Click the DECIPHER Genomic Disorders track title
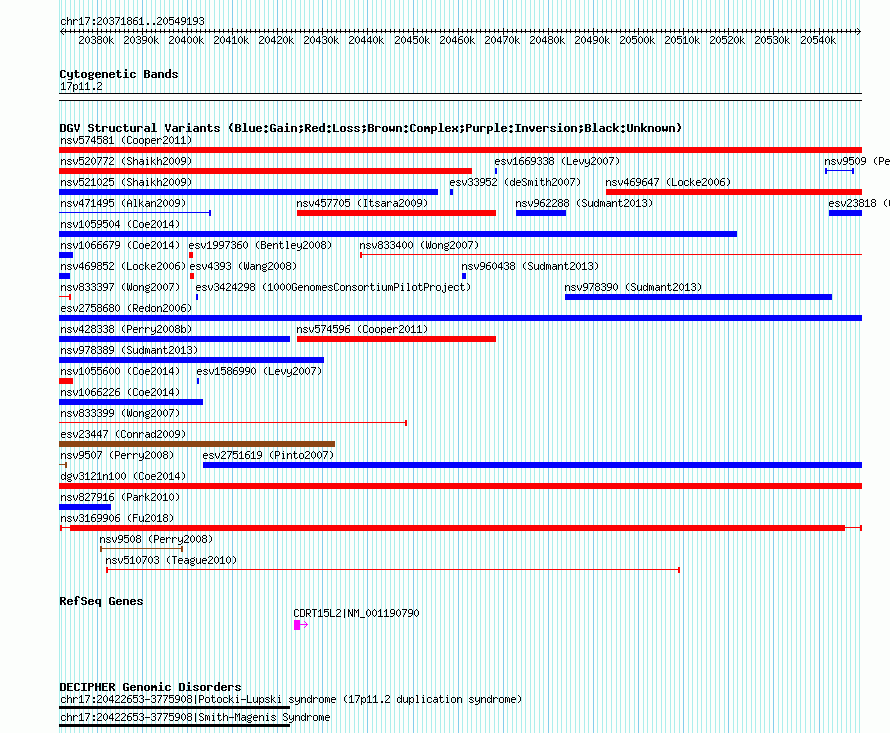890x733 pixels. 150,687
